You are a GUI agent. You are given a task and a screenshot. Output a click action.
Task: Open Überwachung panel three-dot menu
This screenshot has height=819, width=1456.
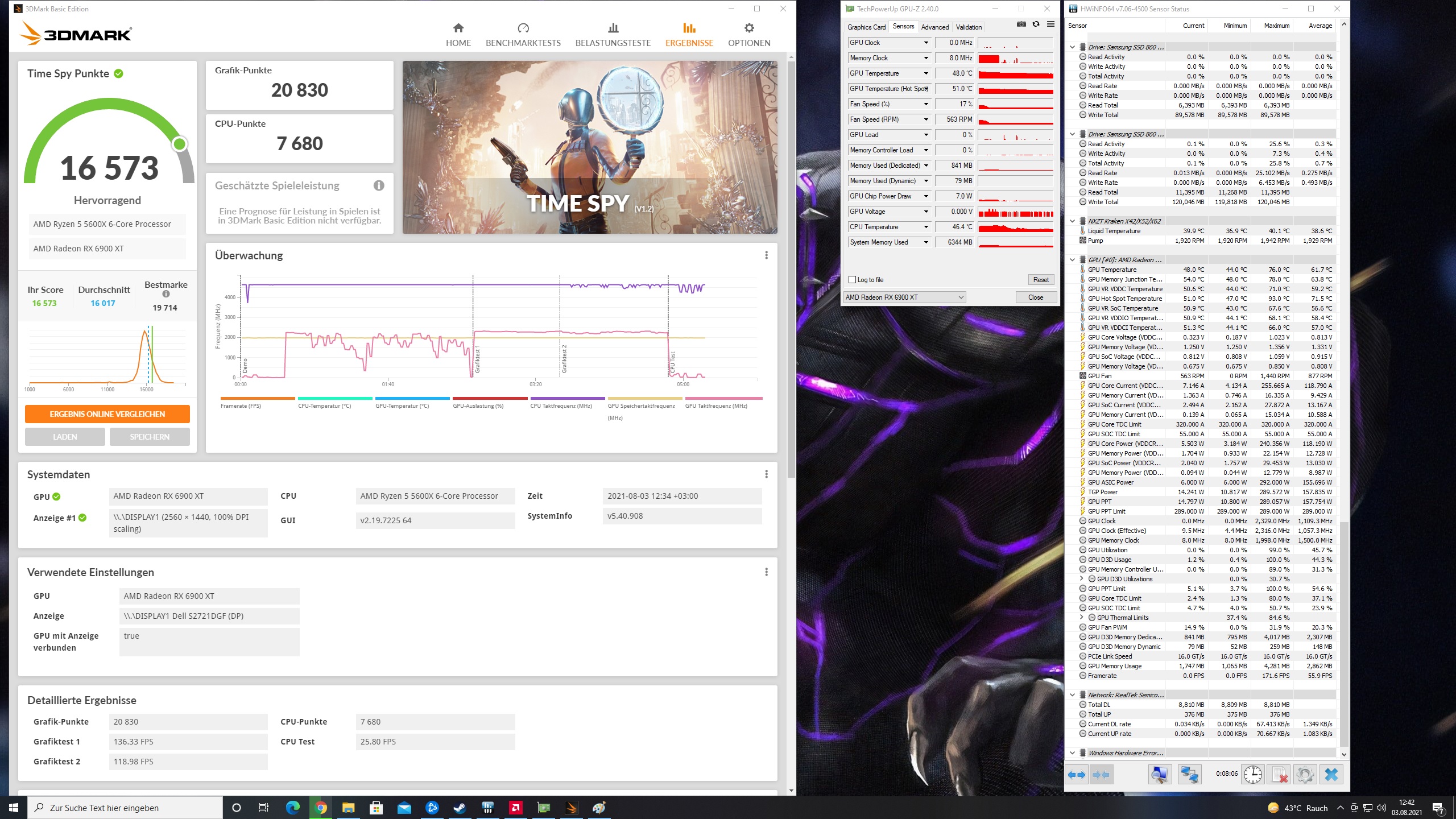[766, 255]
